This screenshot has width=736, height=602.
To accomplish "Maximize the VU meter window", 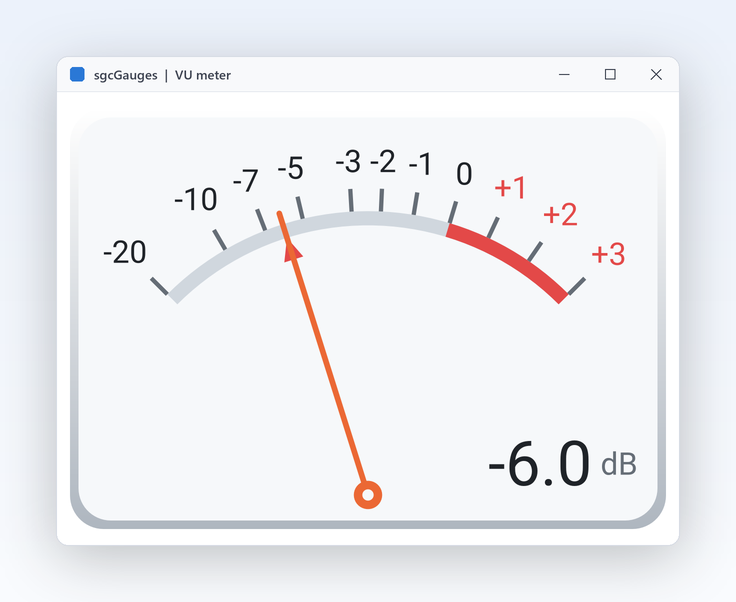I will [610, 75].
